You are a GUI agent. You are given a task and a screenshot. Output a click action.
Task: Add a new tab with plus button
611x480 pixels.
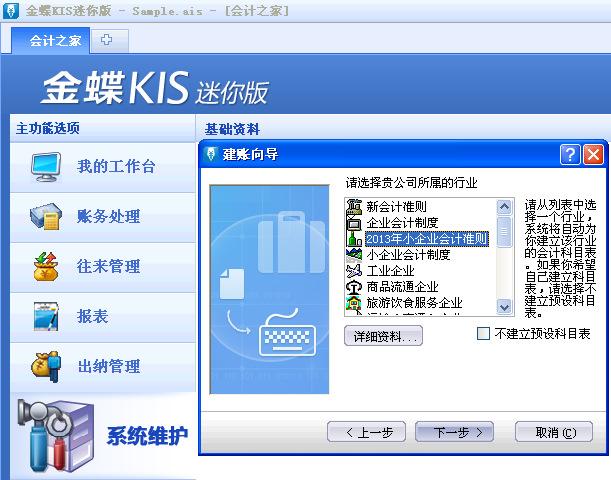[106, 40]
